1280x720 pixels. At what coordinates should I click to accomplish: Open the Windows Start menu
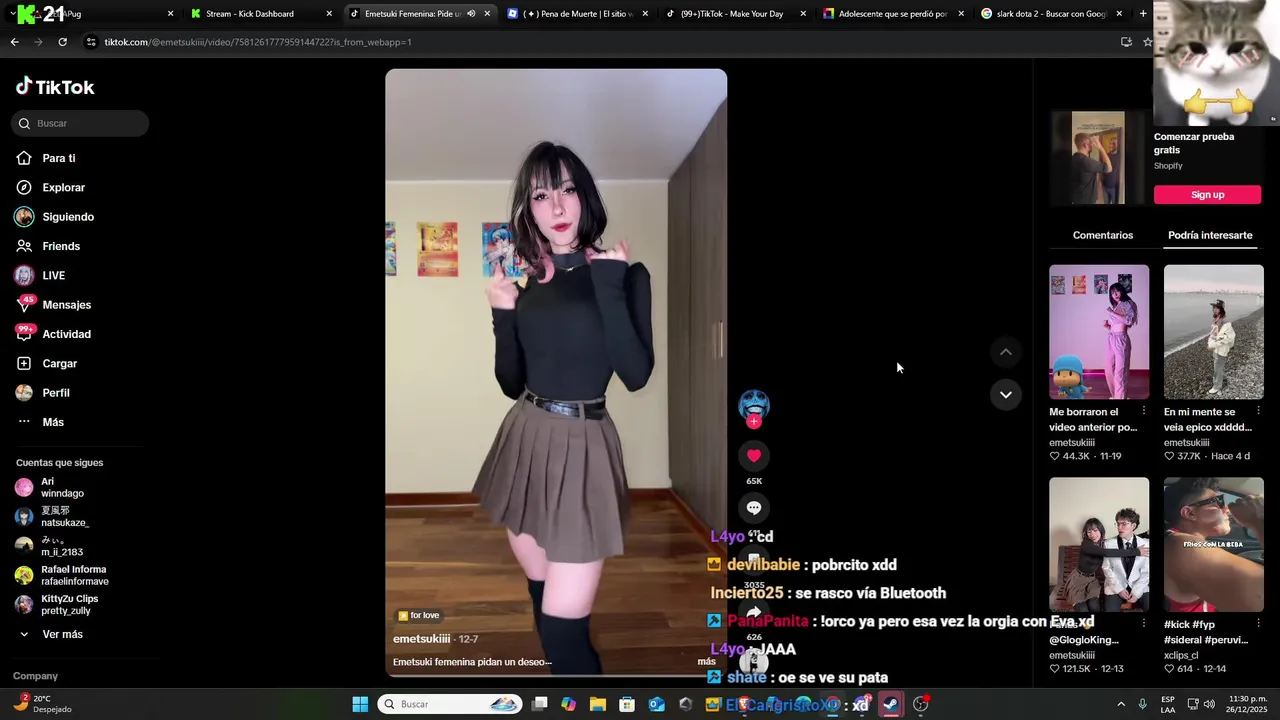[x=360, y=704]
